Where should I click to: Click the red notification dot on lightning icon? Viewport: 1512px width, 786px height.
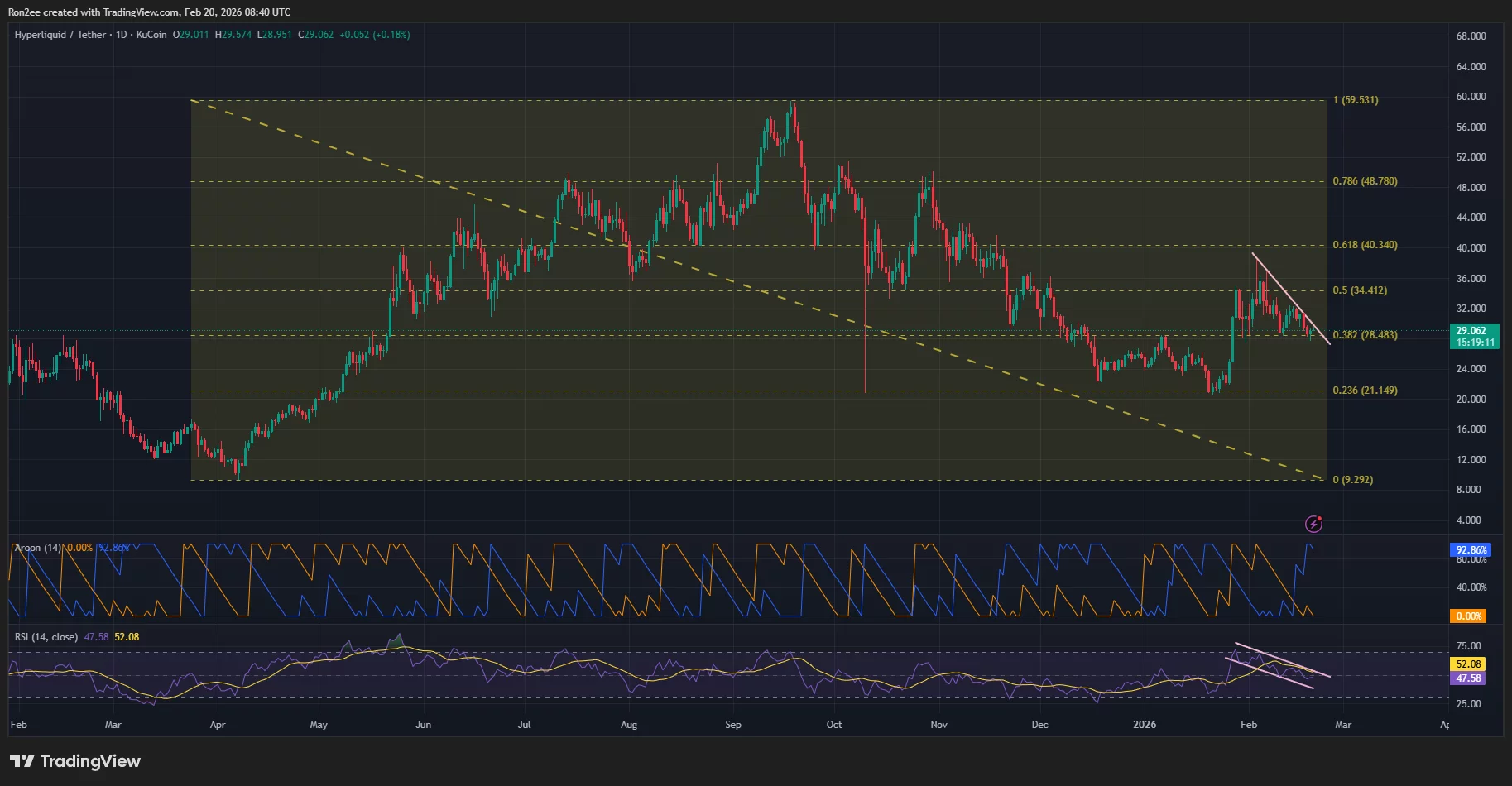pos(1319,517)
